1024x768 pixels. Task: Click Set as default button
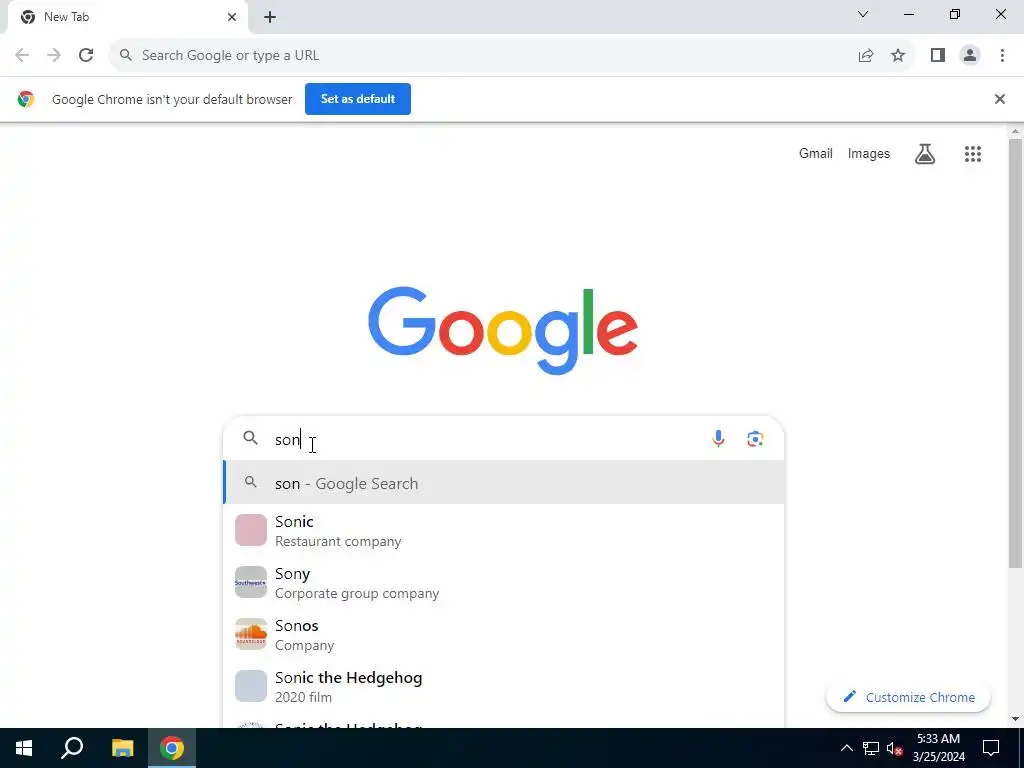(x=358, y=99)
